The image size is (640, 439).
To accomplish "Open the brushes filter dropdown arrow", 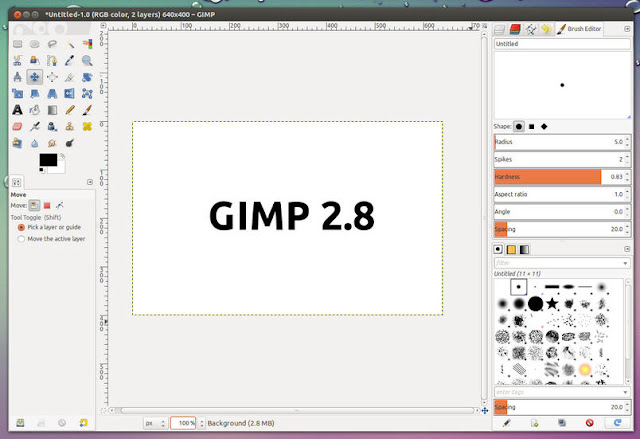I will 625,263.
